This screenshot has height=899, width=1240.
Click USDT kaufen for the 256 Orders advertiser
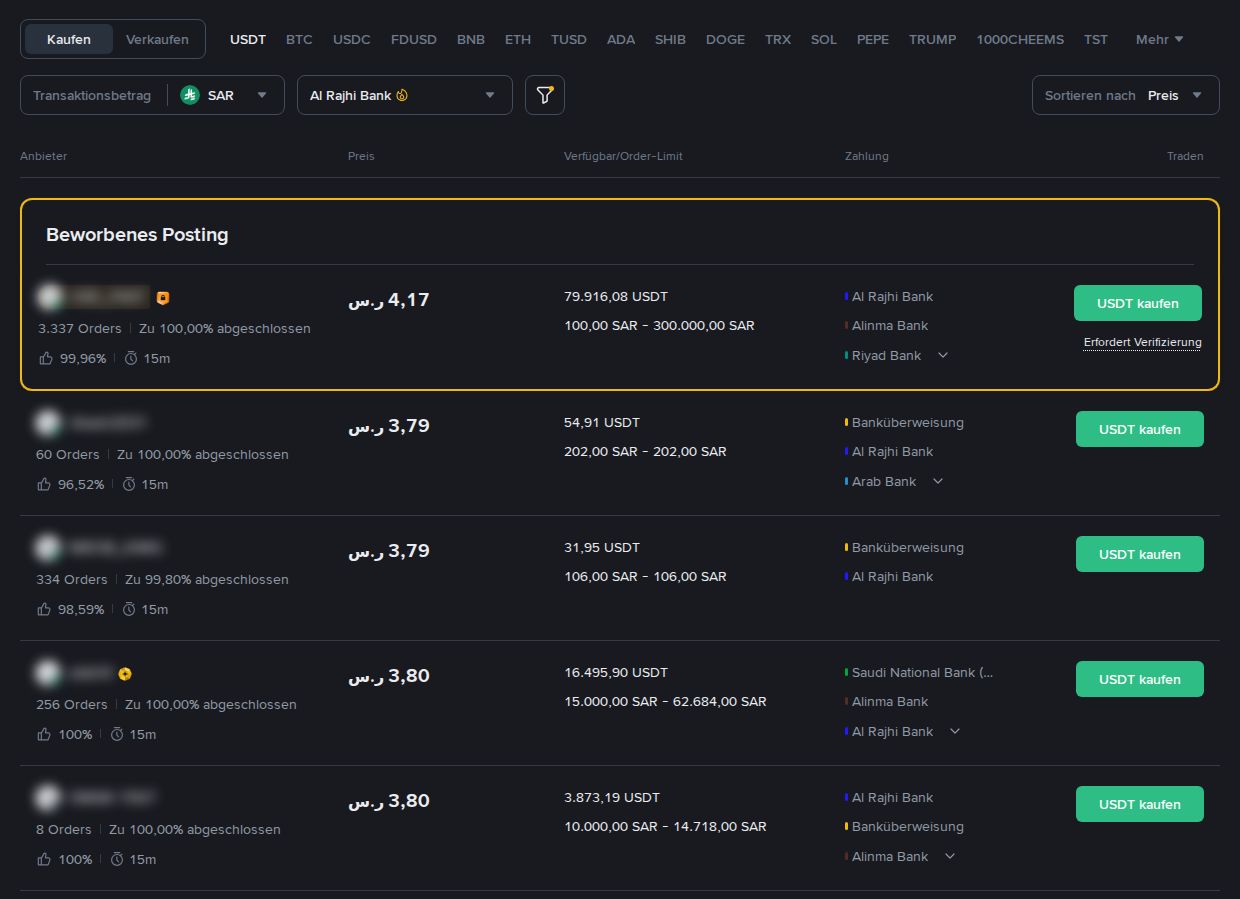point(1140,679)
